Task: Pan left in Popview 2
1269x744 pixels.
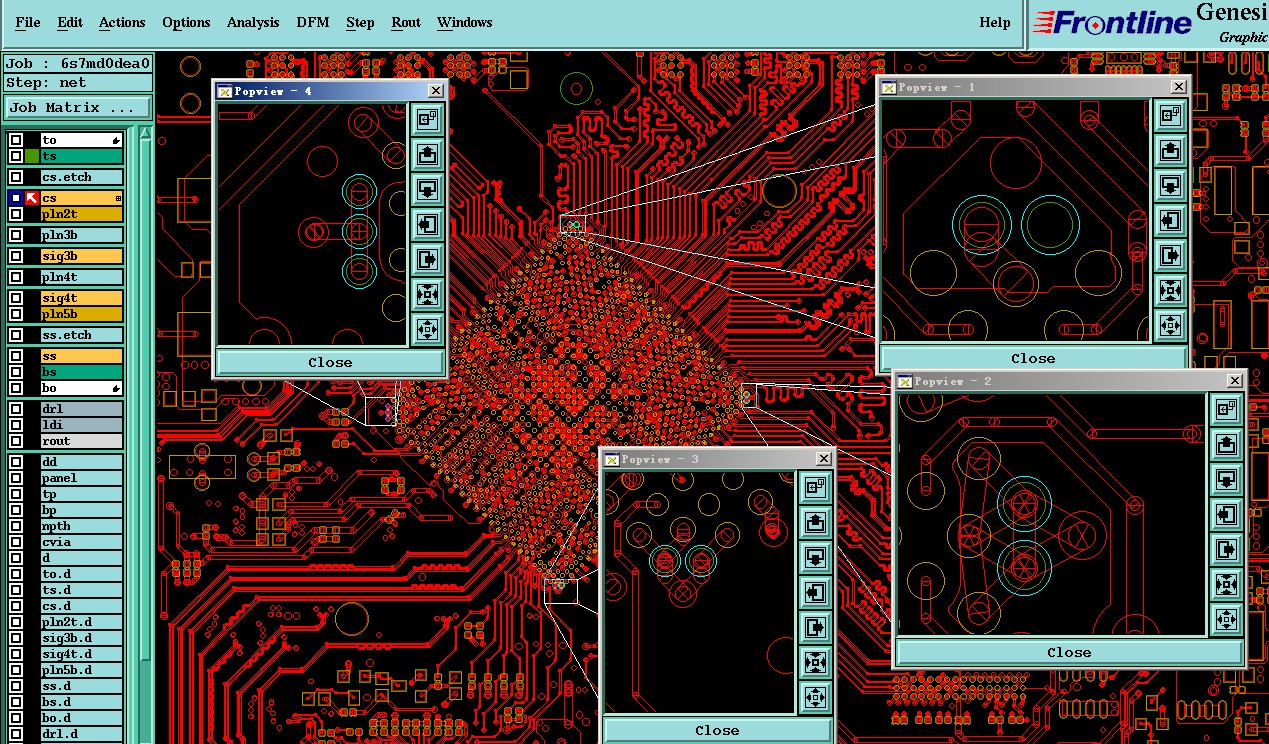Action: coord(1226,515)
